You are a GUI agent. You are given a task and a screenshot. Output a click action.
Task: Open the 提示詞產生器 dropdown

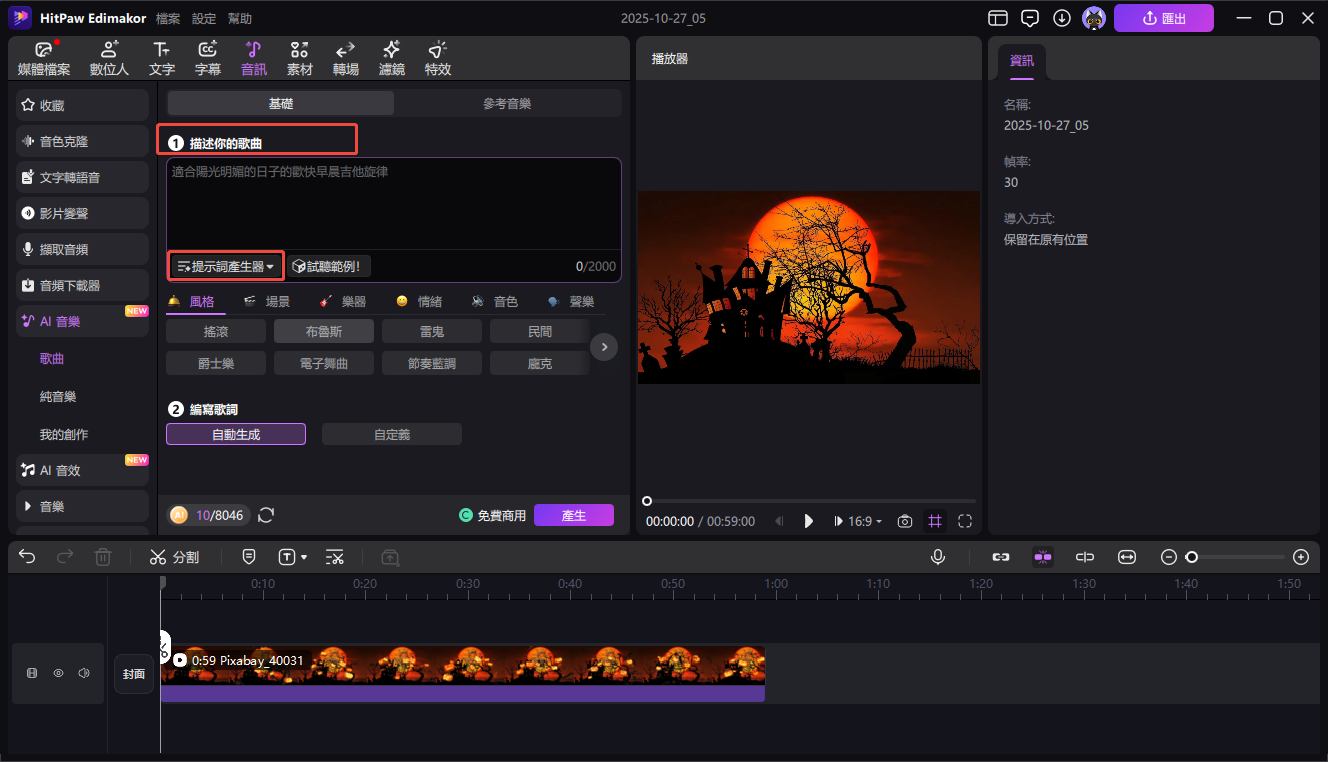(x=226, y=266)
